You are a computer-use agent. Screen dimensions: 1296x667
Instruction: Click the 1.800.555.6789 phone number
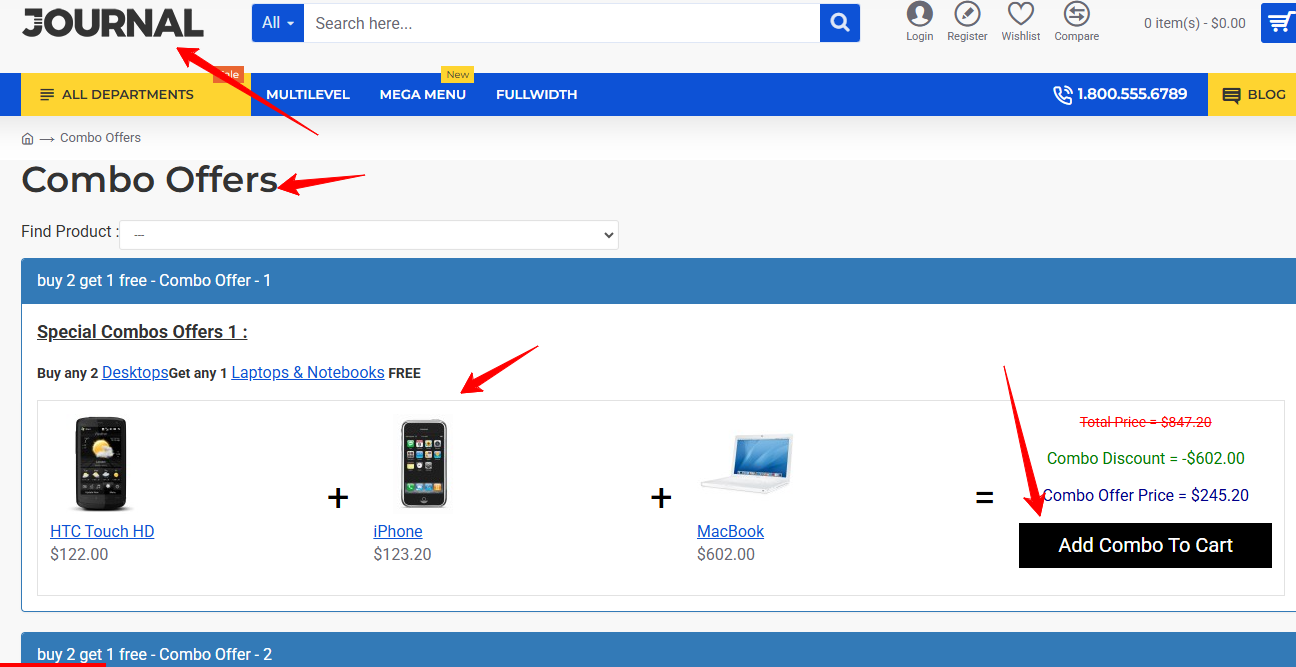[1120, 94]
